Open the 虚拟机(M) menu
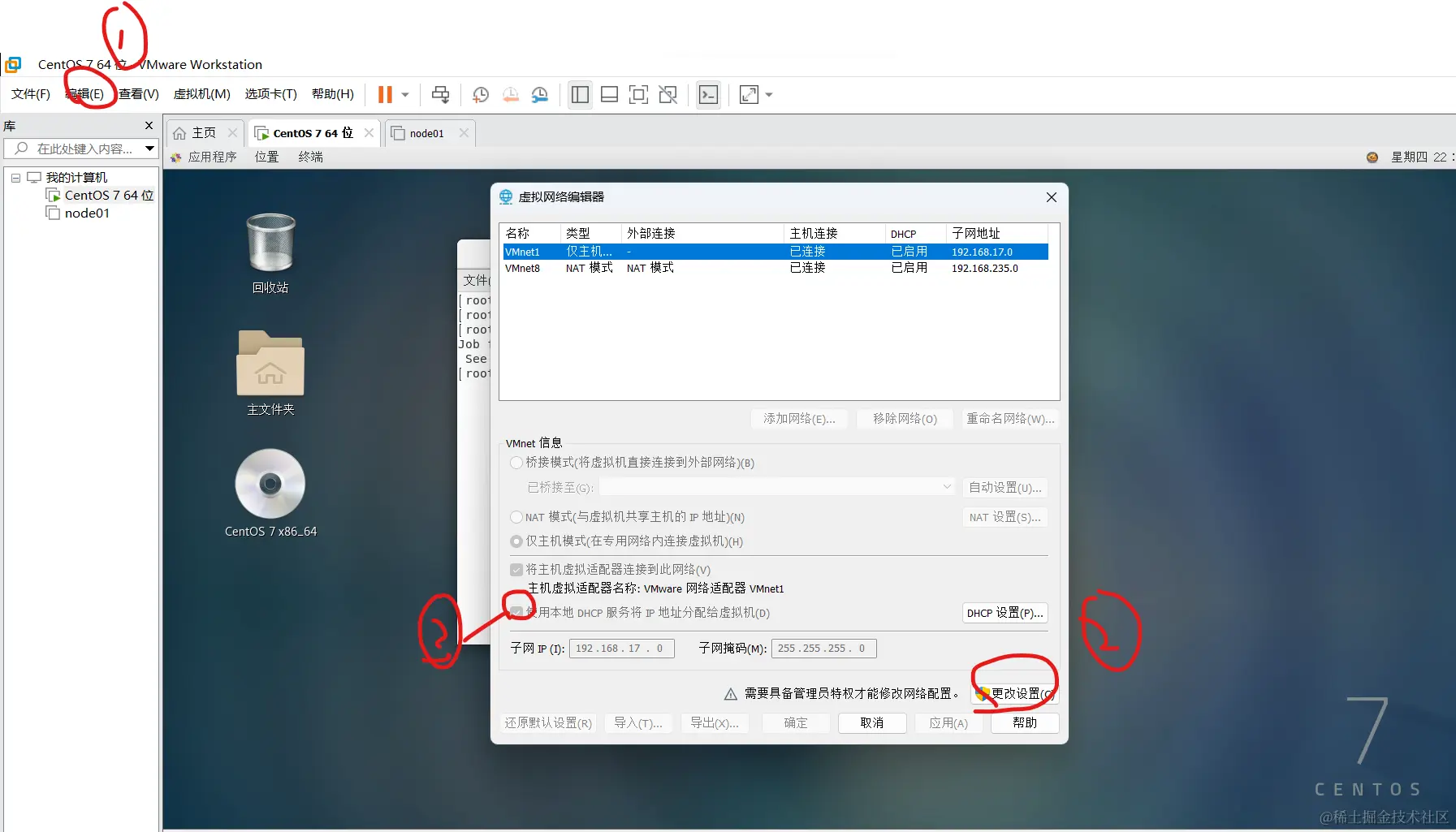Image resolution: width=1456 pixels, height=832 pixels. (202, 94)
